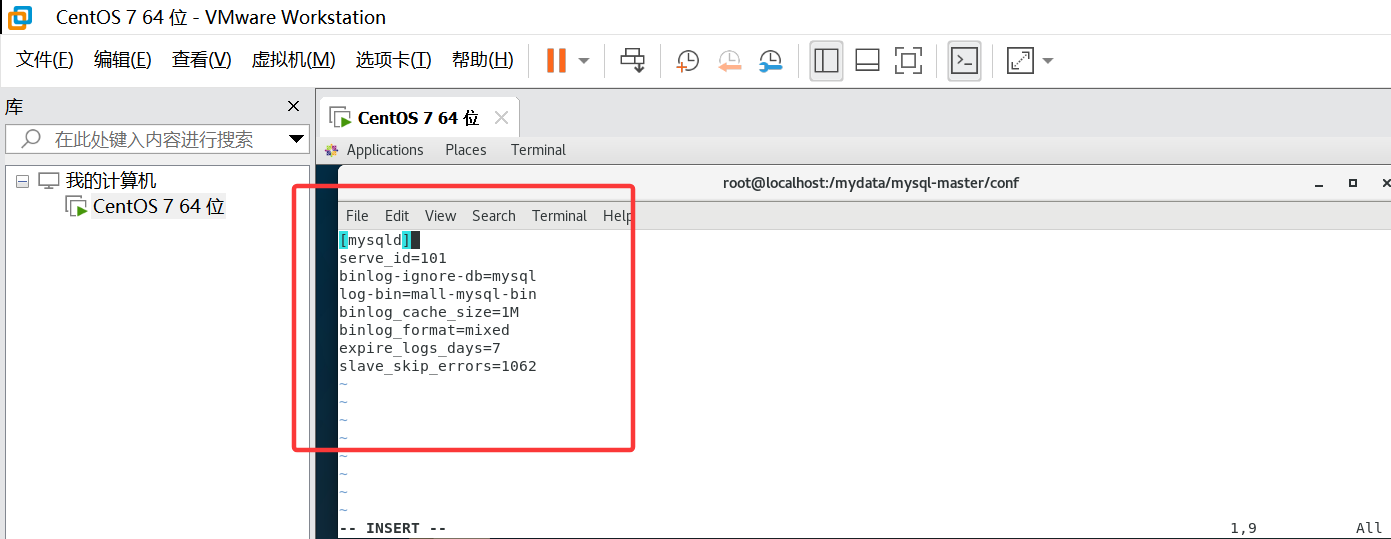
Task: Click the log-bin=mall-mysql-bin line
Action: (438, 294)
